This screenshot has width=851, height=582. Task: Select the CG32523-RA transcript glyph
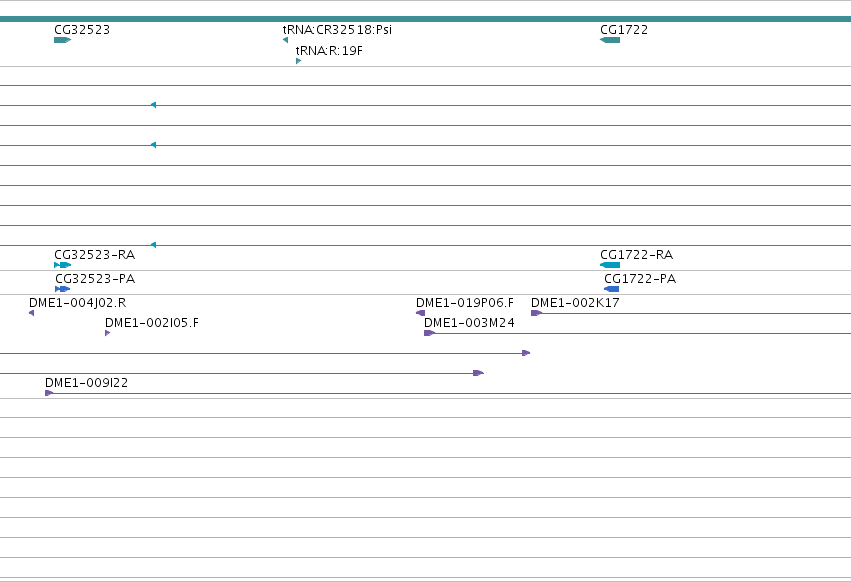click(x=62, y=265)
